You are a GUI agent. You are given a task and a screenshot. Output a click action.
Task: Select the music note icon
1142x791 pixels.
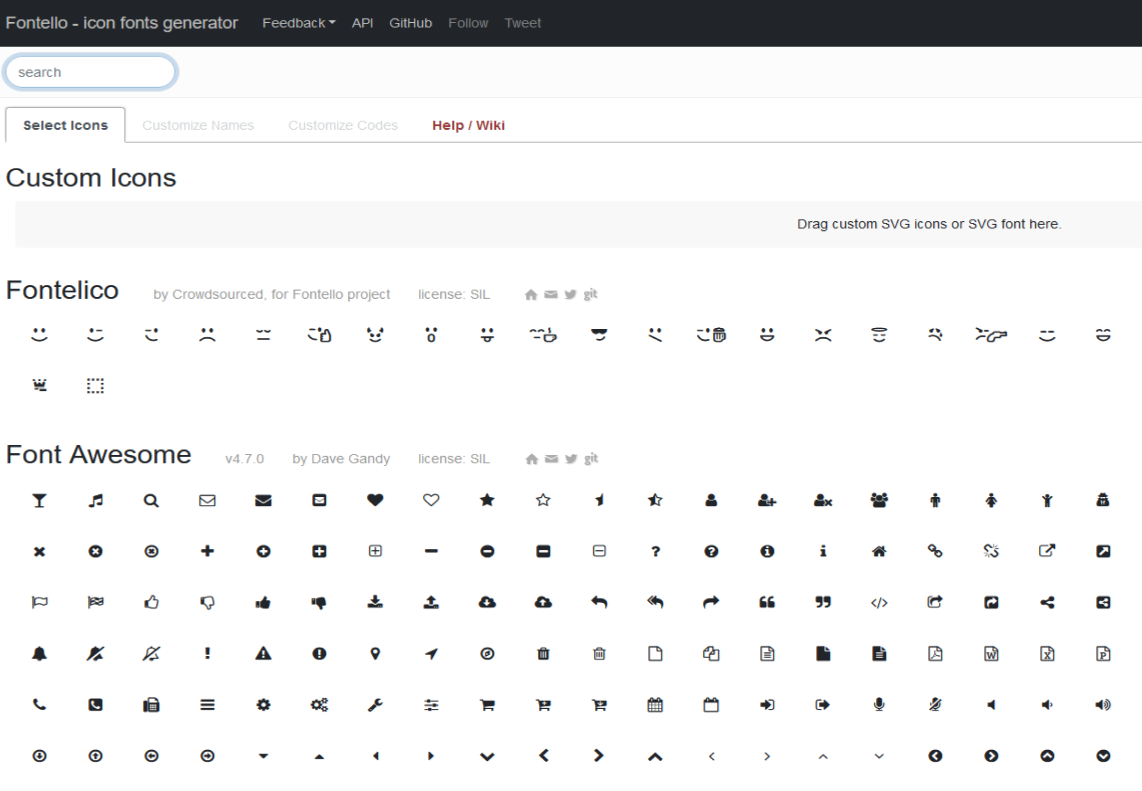click(95, 500)
